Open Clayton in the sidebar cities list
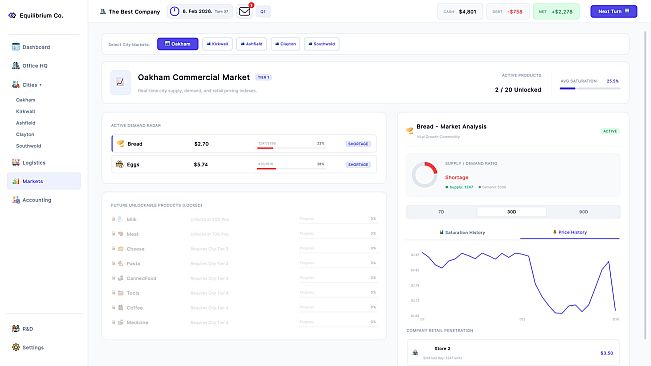This screenshot has width=651, height=366. coord(25,134)
